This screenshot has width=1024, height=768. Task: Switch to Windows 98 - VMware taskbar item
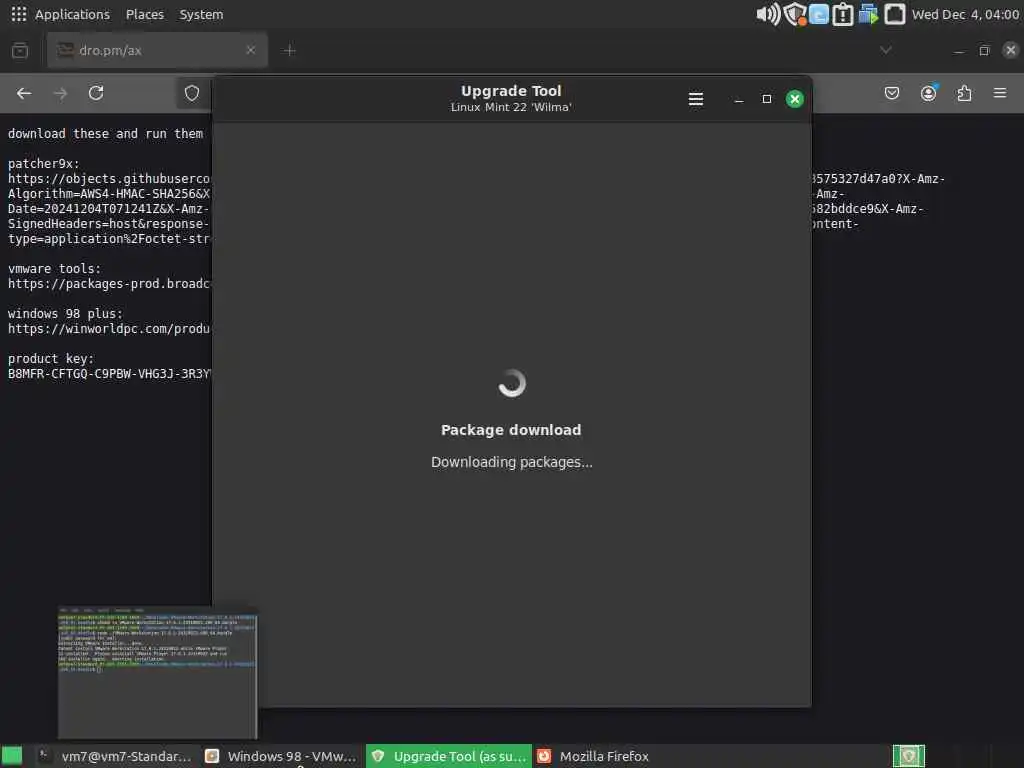click(x=281, y=756)
